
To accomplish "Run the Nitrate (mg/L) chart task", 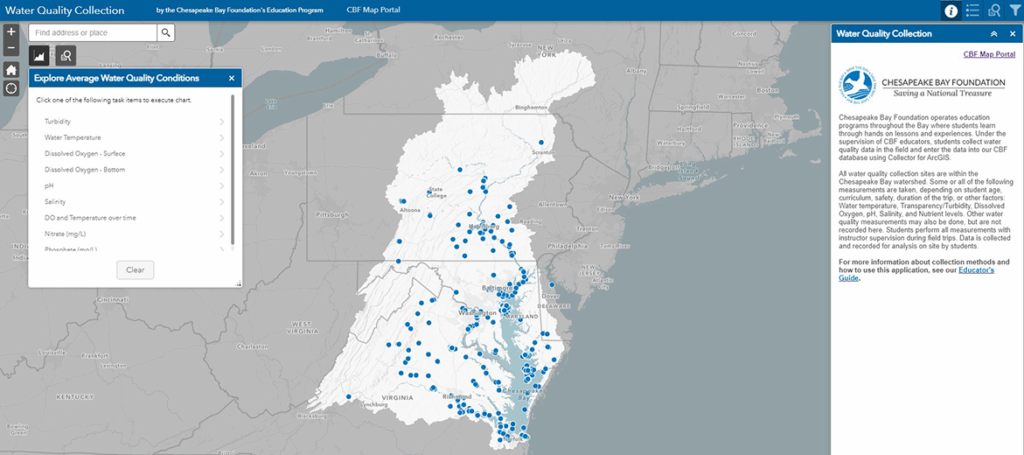I will 134,234.
